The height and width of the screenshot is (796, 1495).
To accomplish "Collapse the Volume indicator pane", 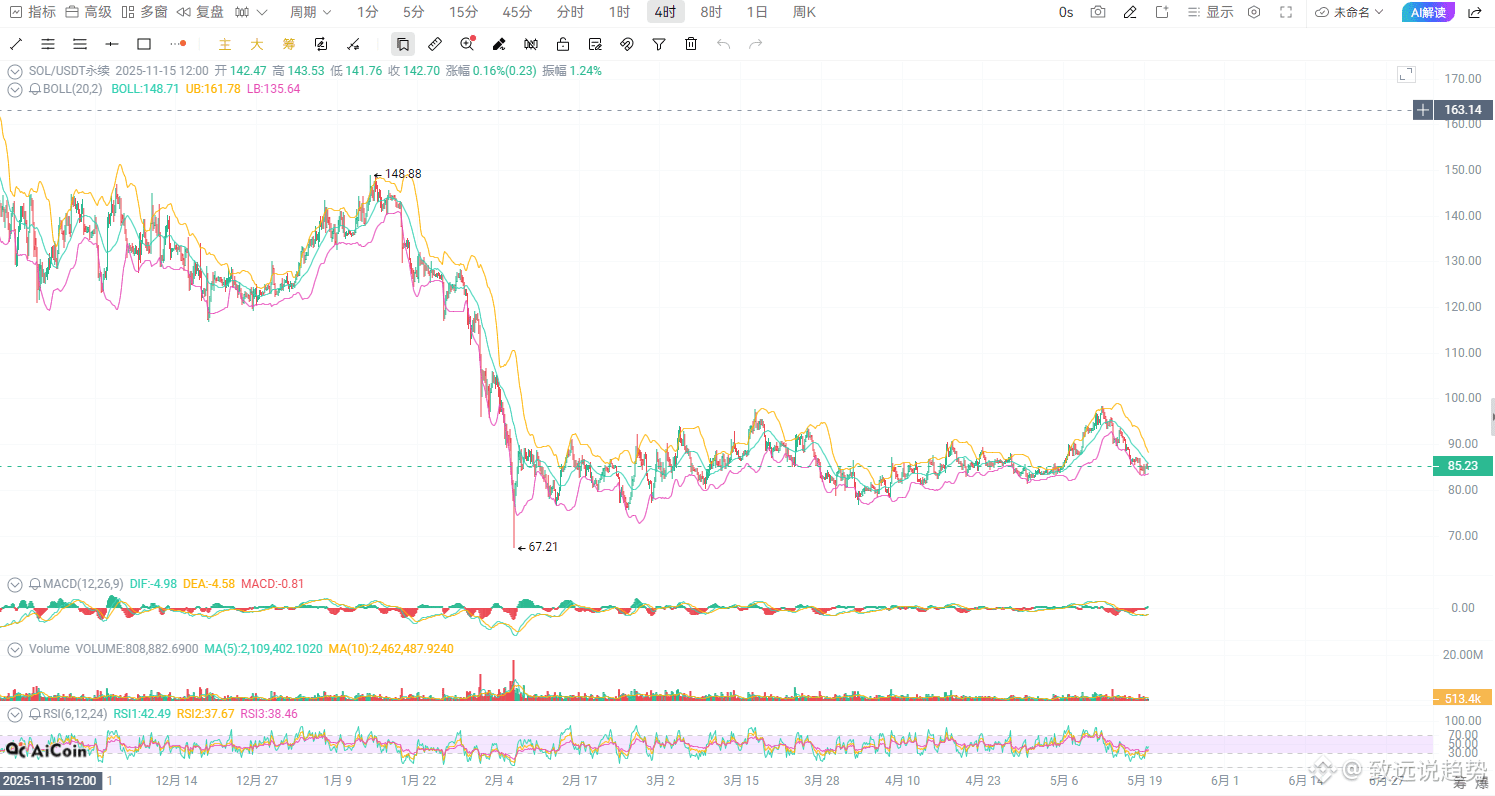I will 14,649.
